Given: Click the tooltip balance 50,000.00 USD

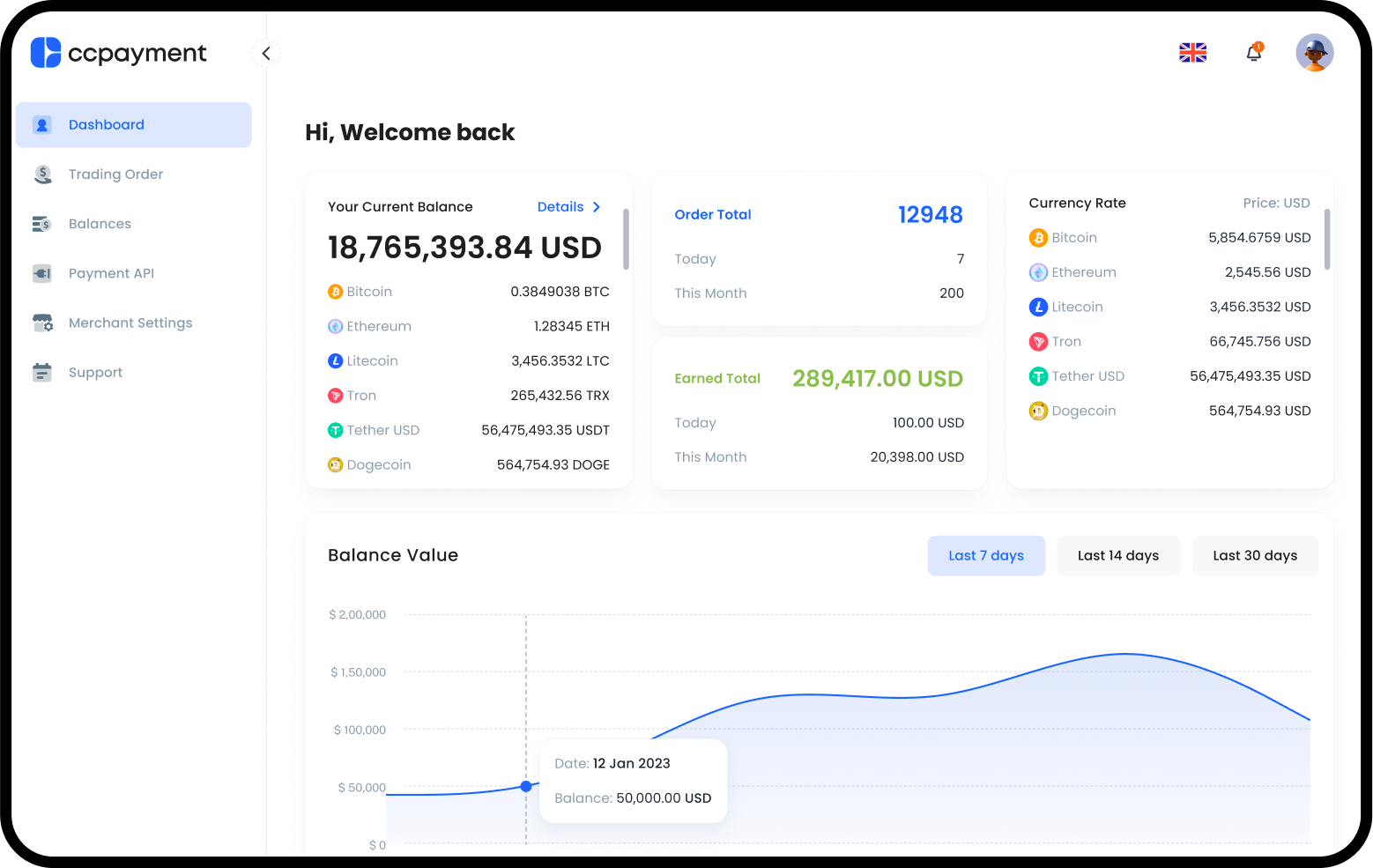Looking at the screenshot, I should (664, 798).
